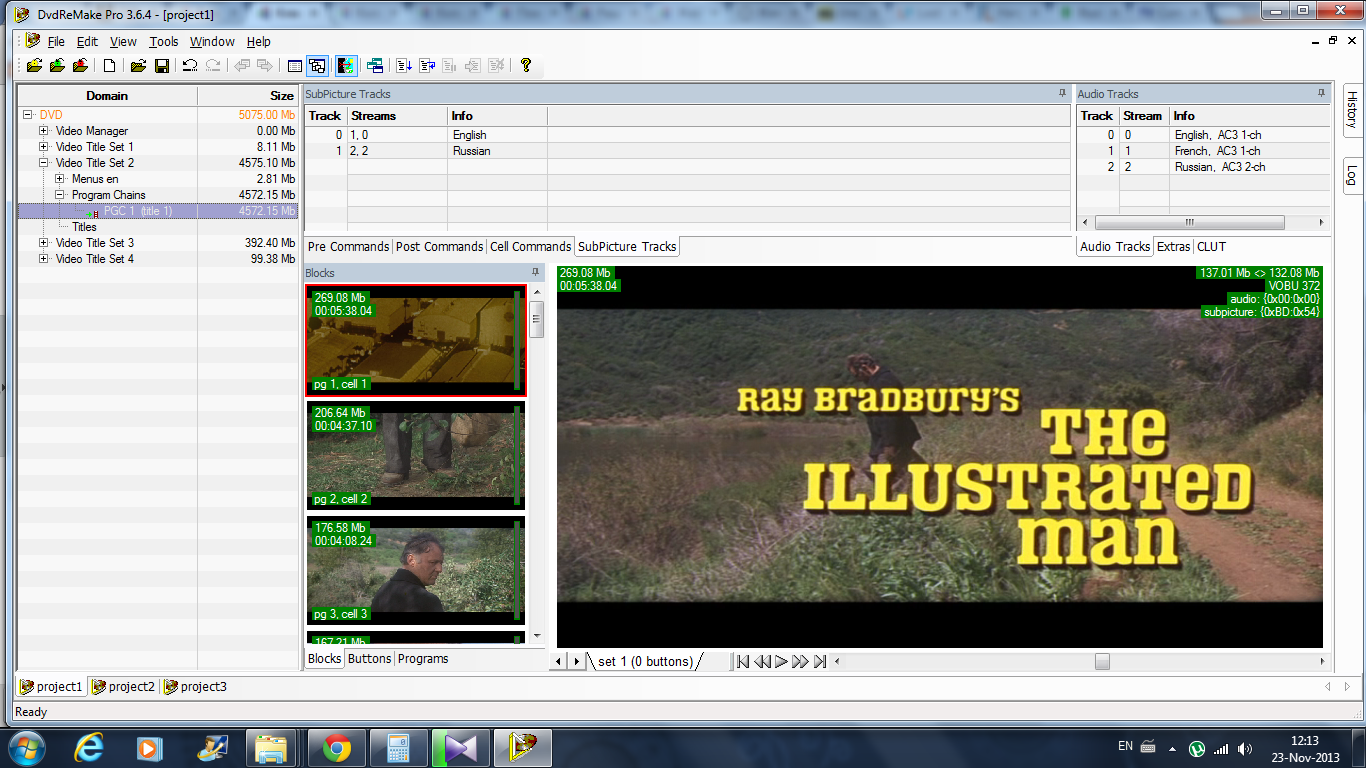Image resolution: width=1366 pixels, height=768 pixels.
Task: Switch to the Cell Commands tab
Action: pyautogui.click(x=531, y=247)
